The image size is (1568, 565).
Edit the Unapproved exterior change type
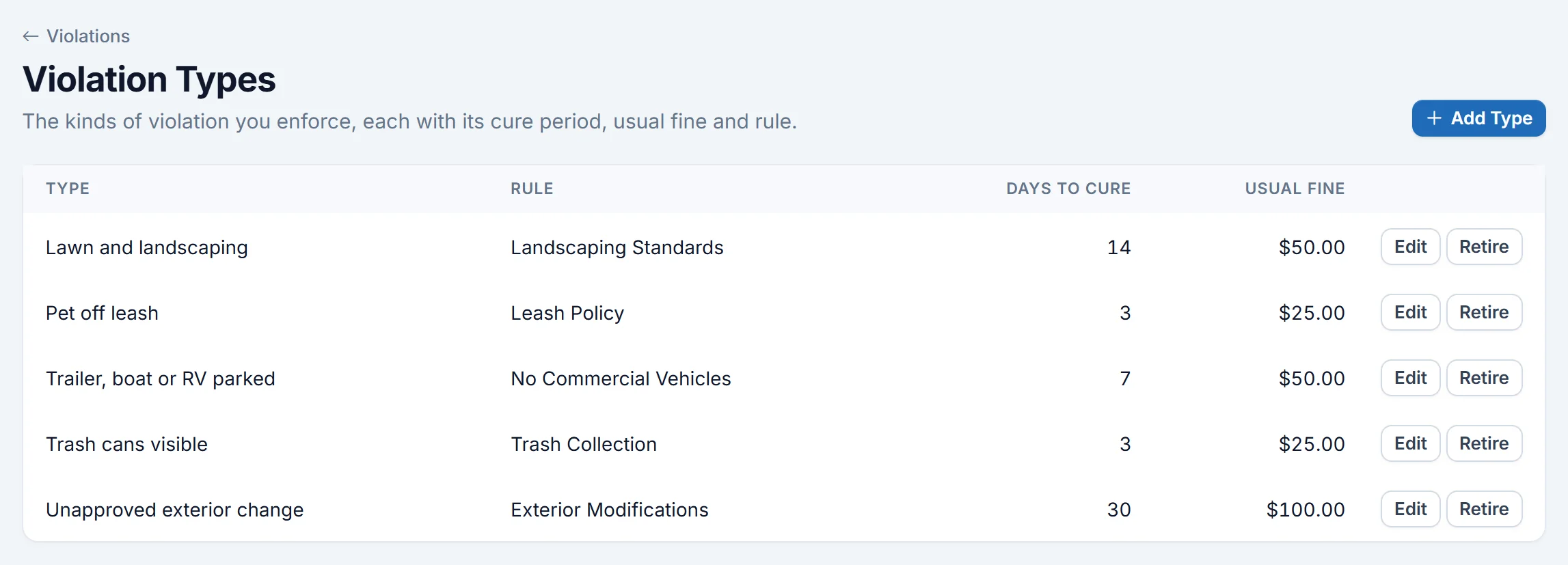[x=1410, y=509]
